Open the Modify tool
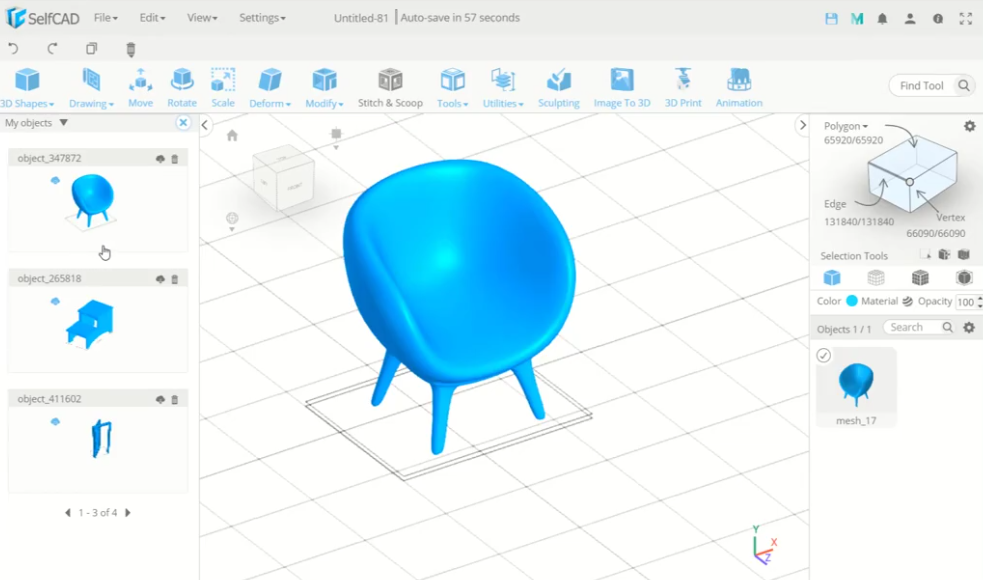 click(x=324, y=88)
